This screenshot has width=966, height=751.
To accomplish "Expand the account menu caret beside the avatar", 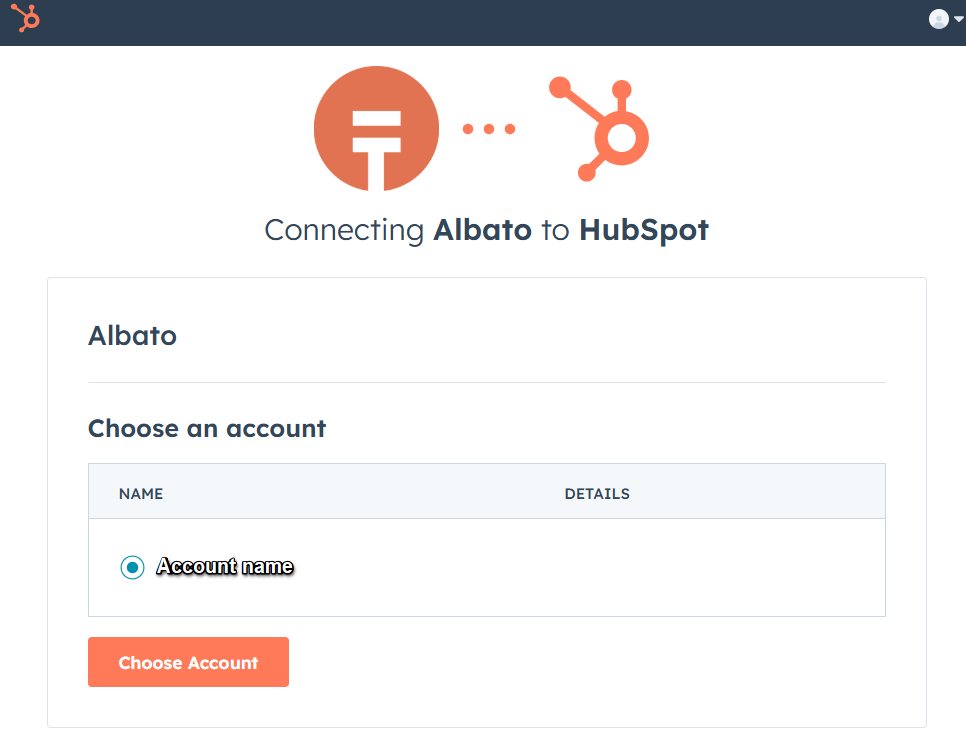I will (959, 19).
